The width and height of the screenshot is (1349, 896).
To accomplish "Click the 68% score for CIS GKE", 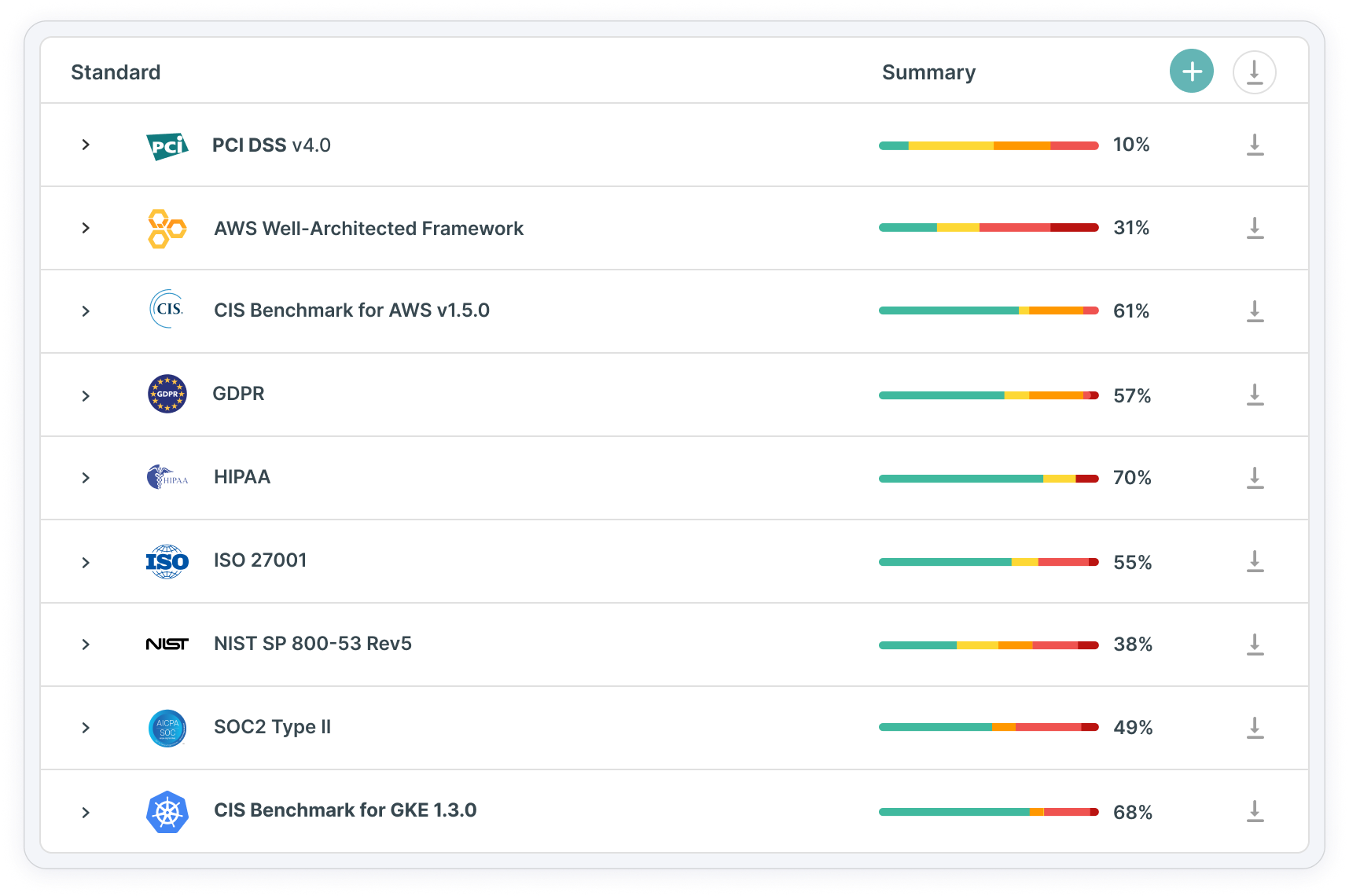I will [x=1133, y=812].
